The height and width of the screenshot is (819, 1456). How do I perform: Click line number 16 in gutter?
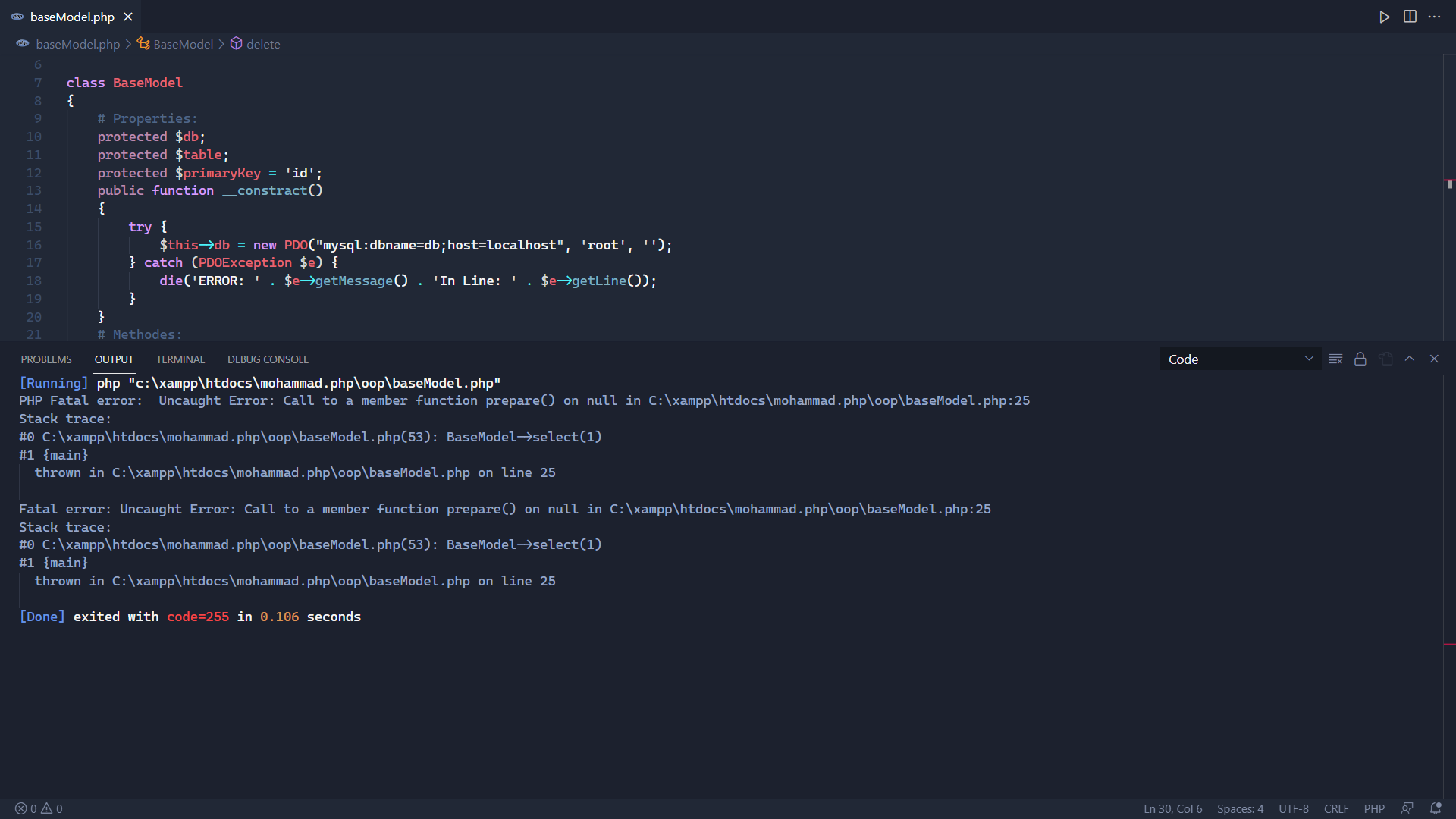34,245
